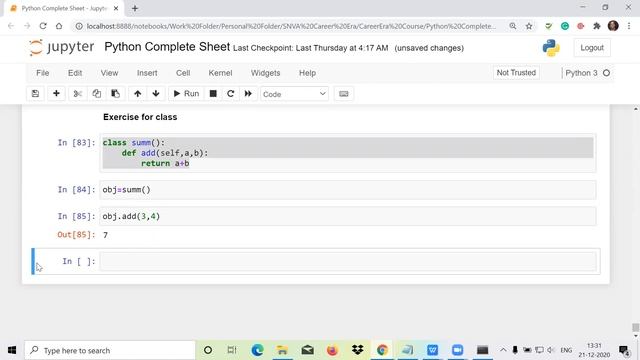Click the page vertical scrollbar thumb

(636, 327)
